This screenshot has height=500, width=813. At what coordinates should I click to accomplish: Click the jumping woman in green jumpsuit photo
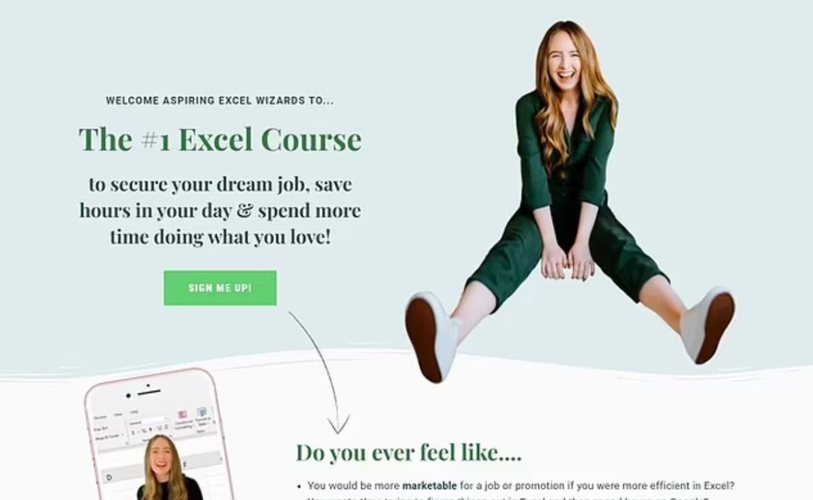(569, 202)
